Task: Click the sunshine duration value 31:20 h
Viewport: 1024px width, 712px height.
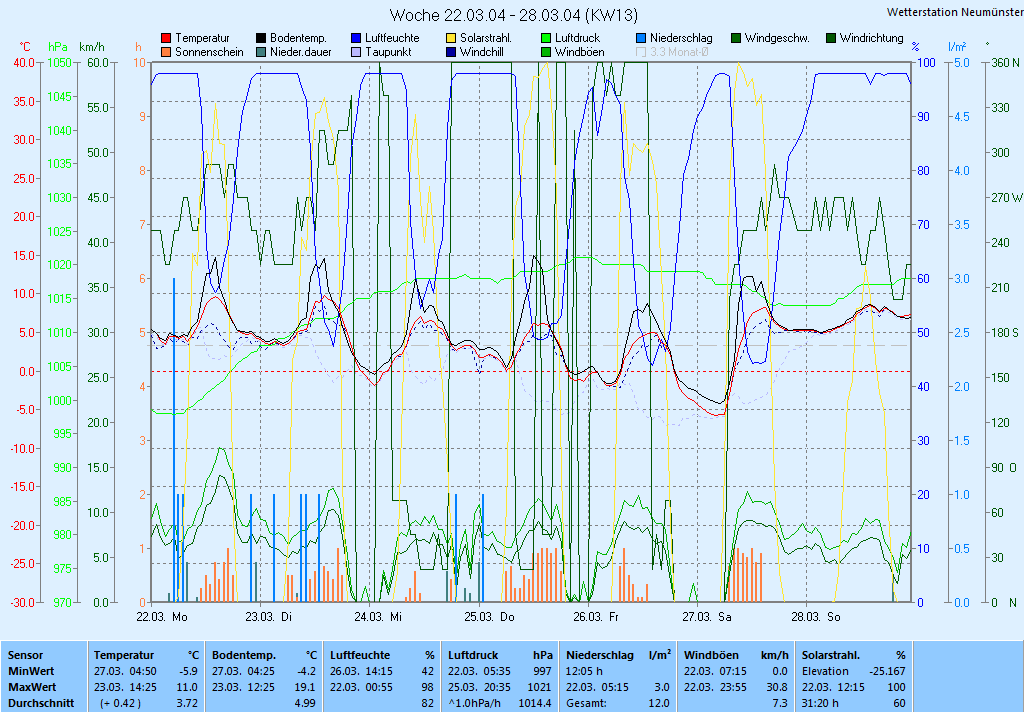Action: pos(820,704)
